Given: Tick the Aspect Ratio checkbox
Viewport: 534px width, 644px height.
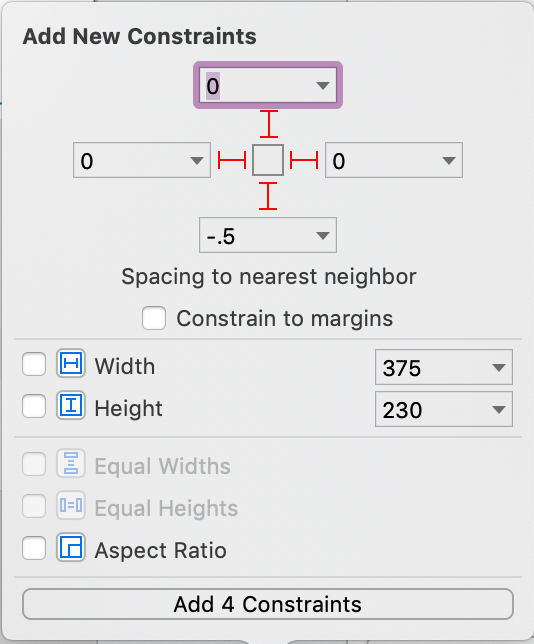Looking at the screenshot, I should [x=34, y=548].
